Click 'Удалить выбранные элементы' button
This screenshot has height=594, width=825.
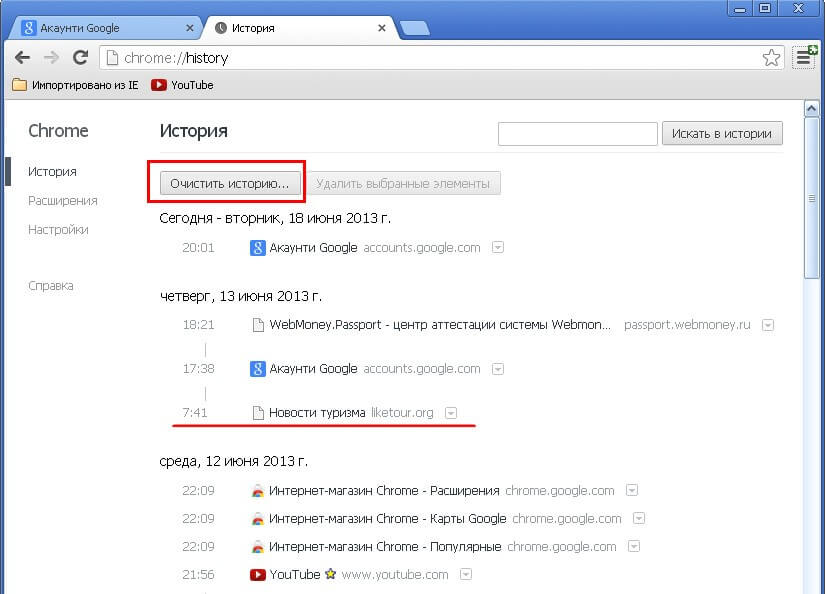click(404, 184)
